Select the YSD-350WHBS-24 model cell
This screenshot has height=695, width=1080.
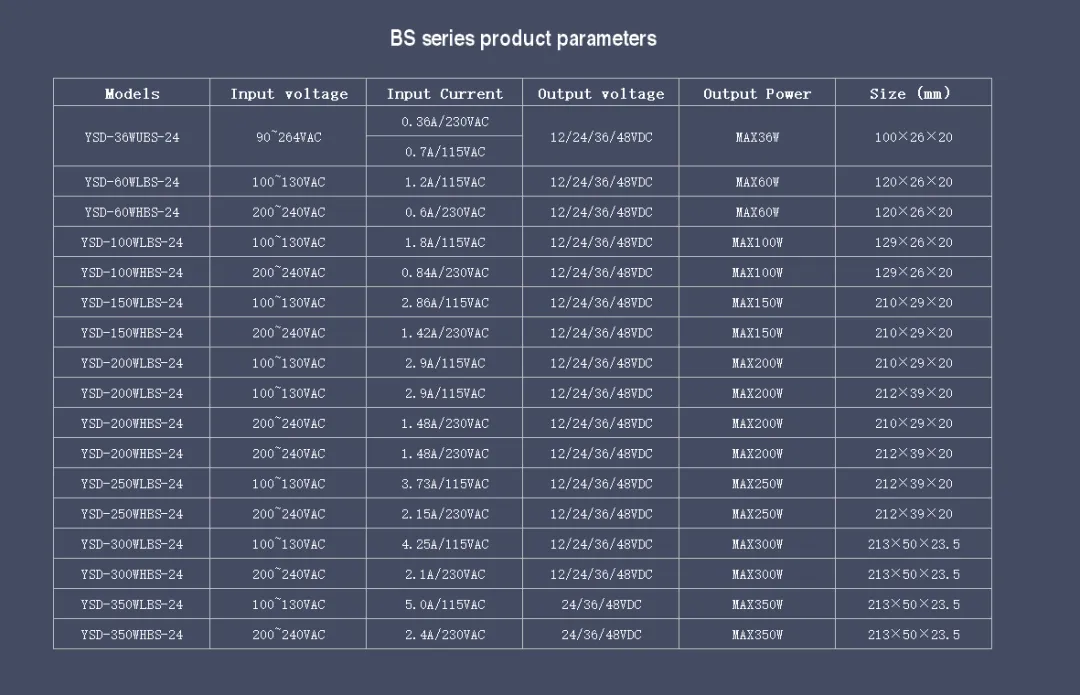point(132,634)
